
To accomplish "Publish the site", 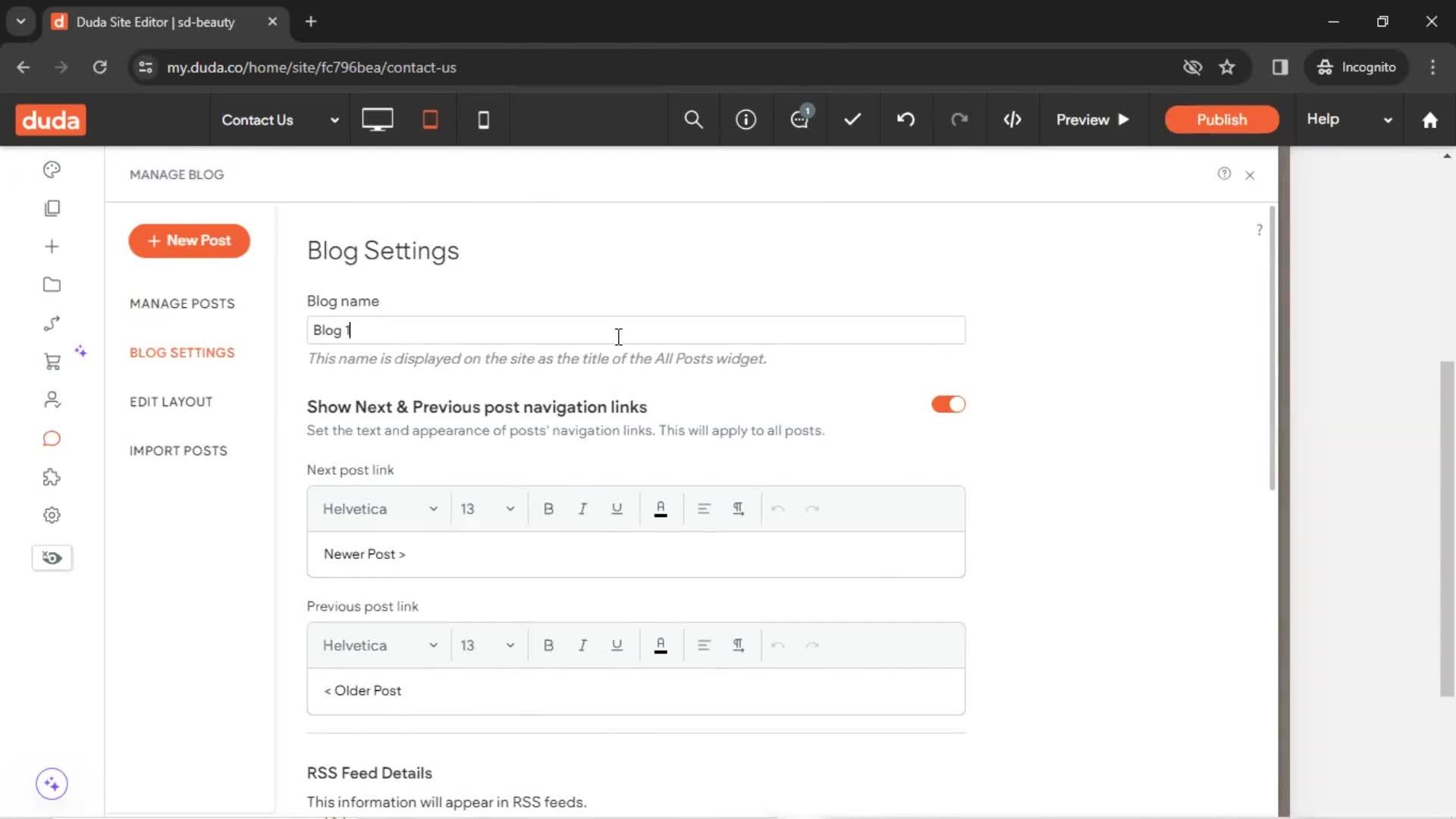I will tap(1222, 120).
